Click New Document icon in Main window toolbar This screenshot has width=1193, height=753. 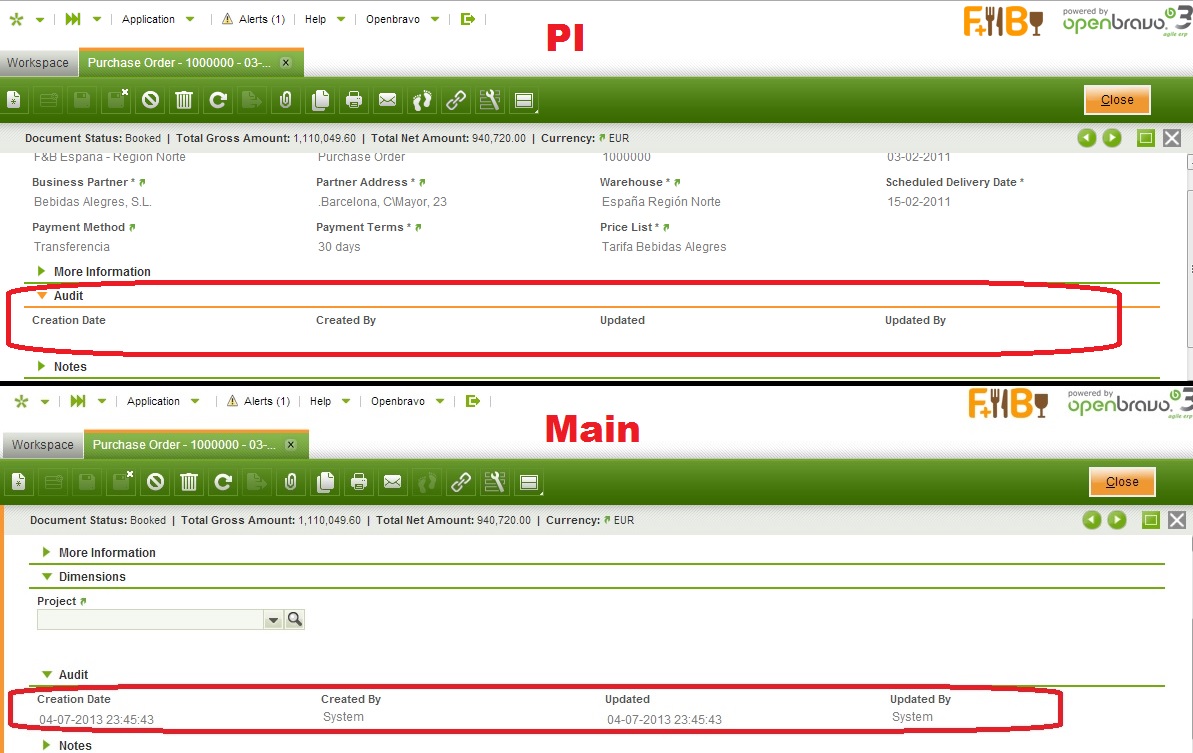19,481
